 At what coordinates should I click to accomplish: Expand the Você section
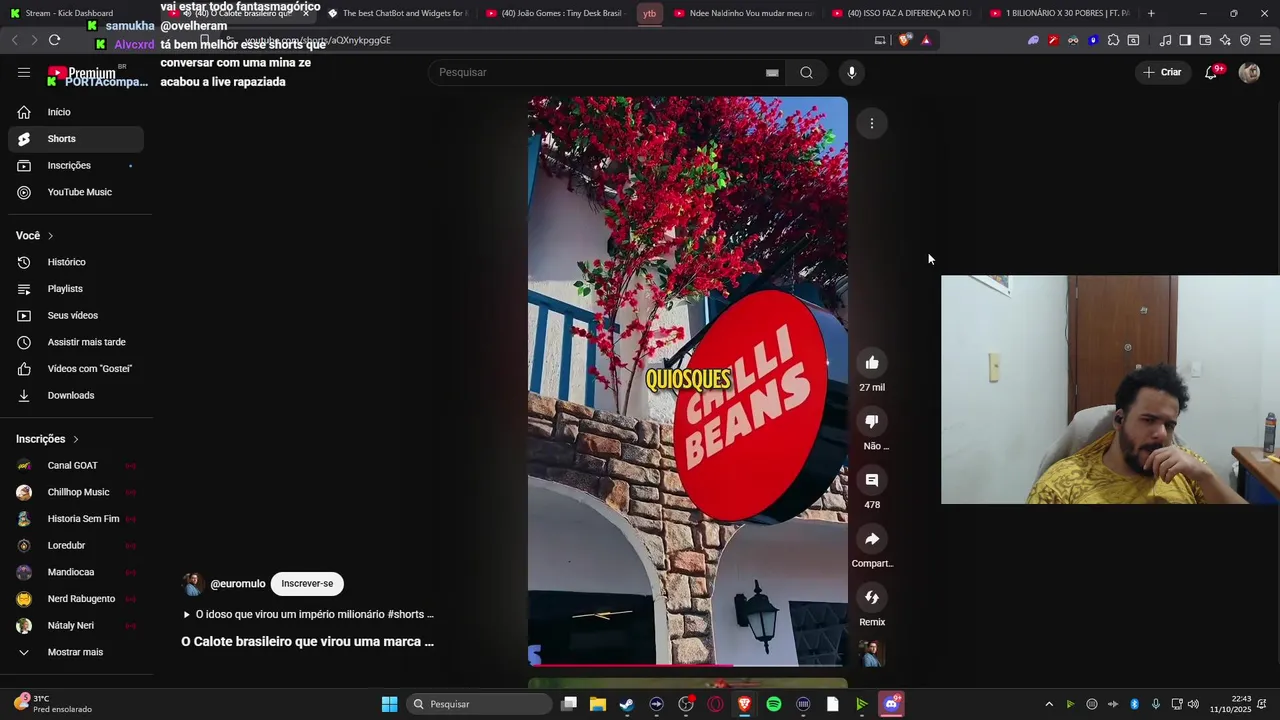point(35,236)
